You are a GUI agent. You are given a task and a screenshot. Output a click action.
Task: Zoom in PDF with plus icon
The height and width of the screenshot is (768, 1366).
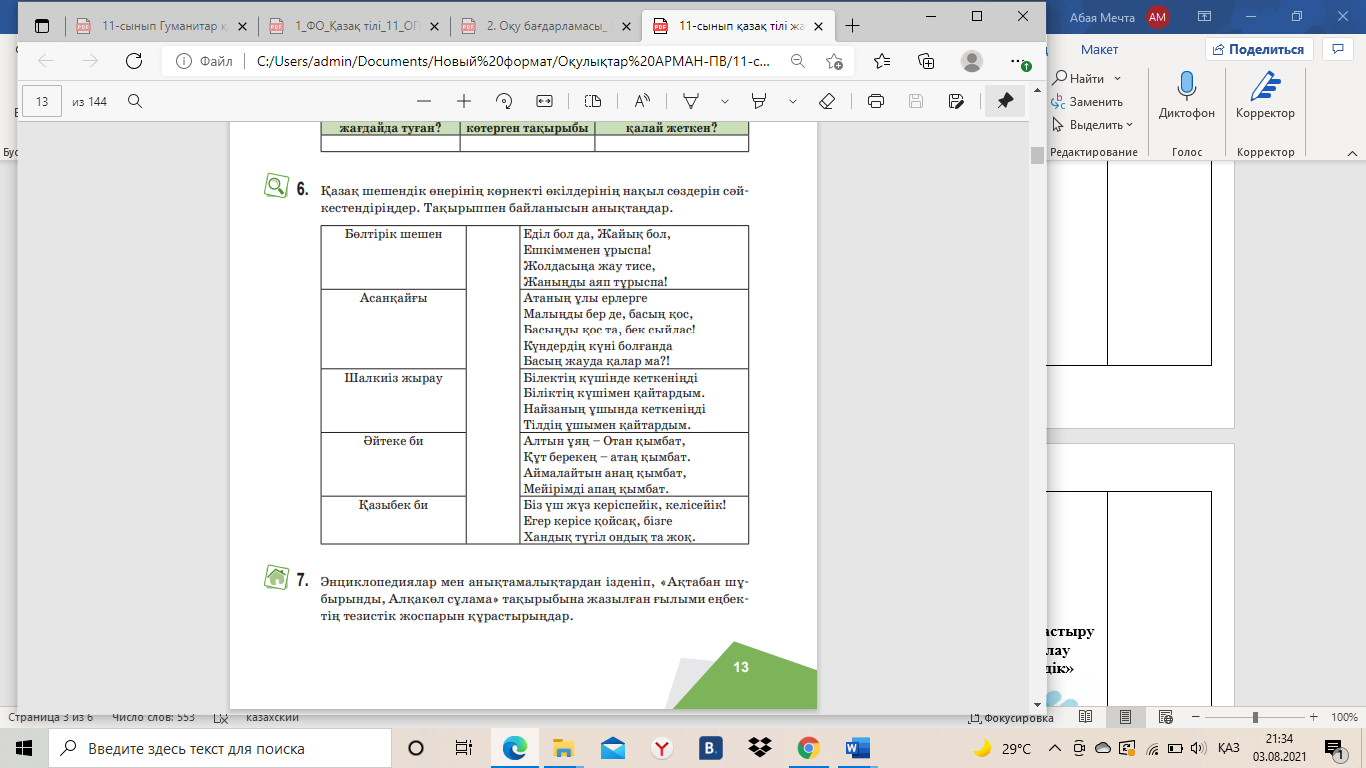coord(464,101)
